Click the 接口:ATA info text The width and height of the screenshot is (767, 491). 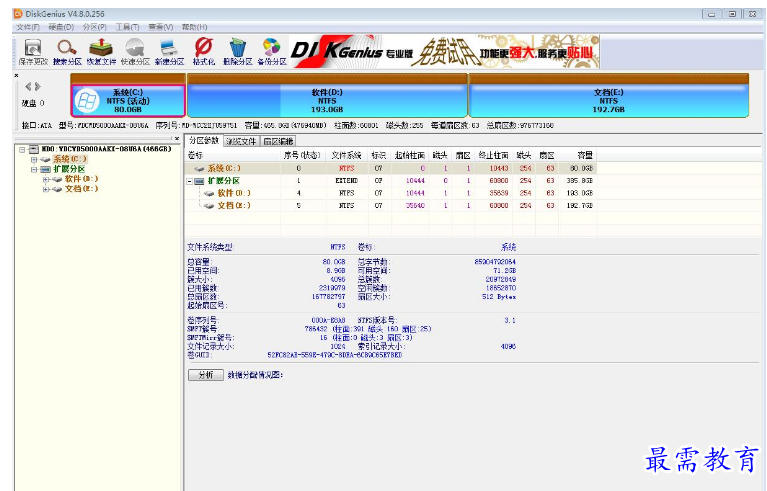pyautogui.click(x=37, y=126)
